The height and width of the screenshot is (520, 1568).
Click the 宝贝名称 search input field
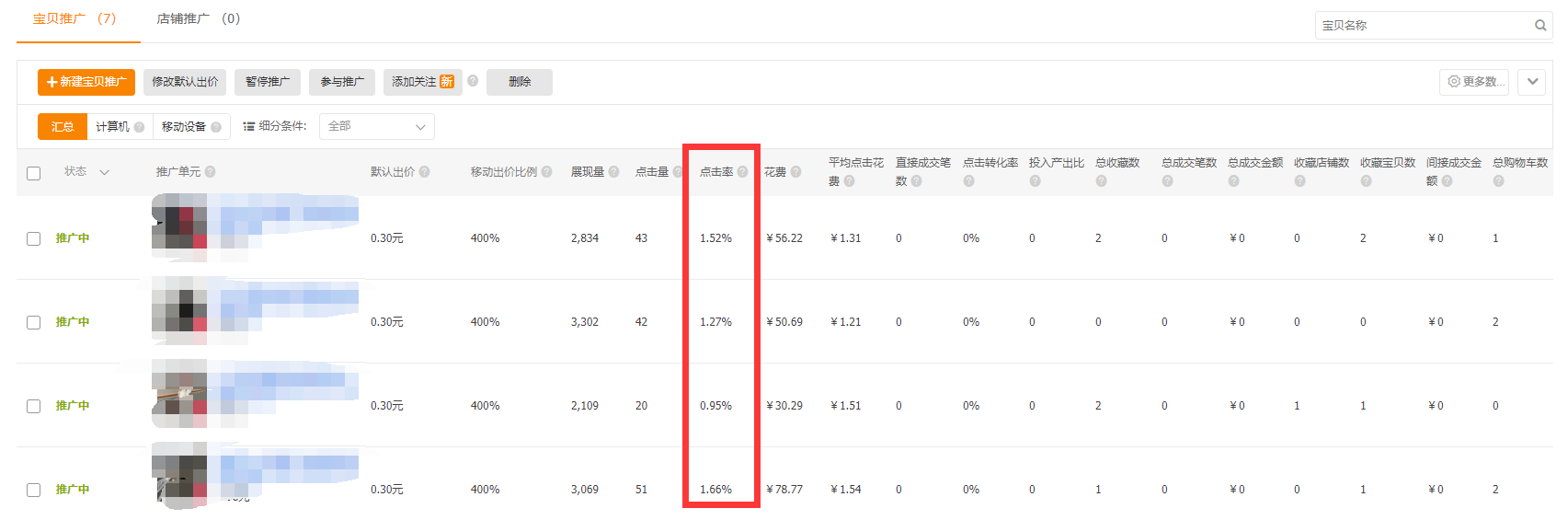1421,26
